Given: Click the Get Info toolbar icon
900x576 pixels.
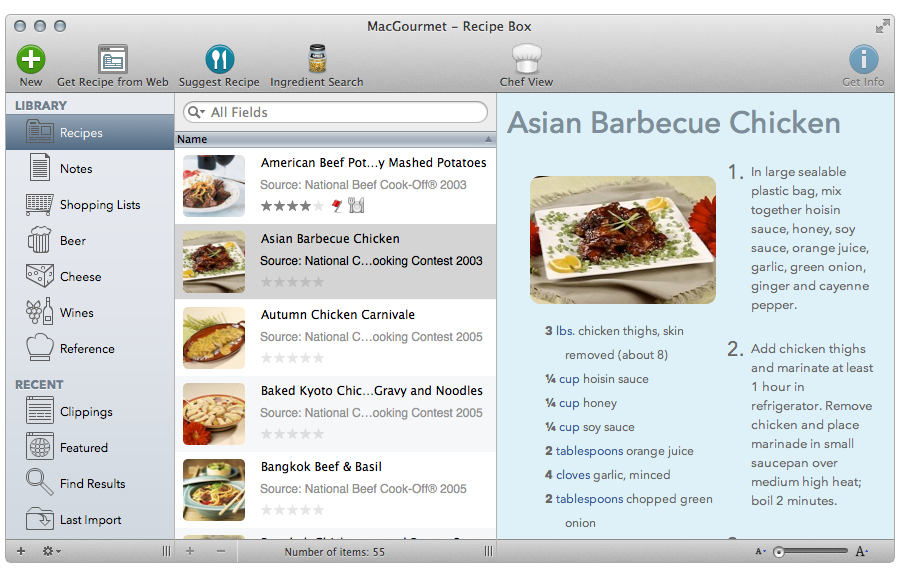Looking at the screenshot, I should (x=863, y=60).
